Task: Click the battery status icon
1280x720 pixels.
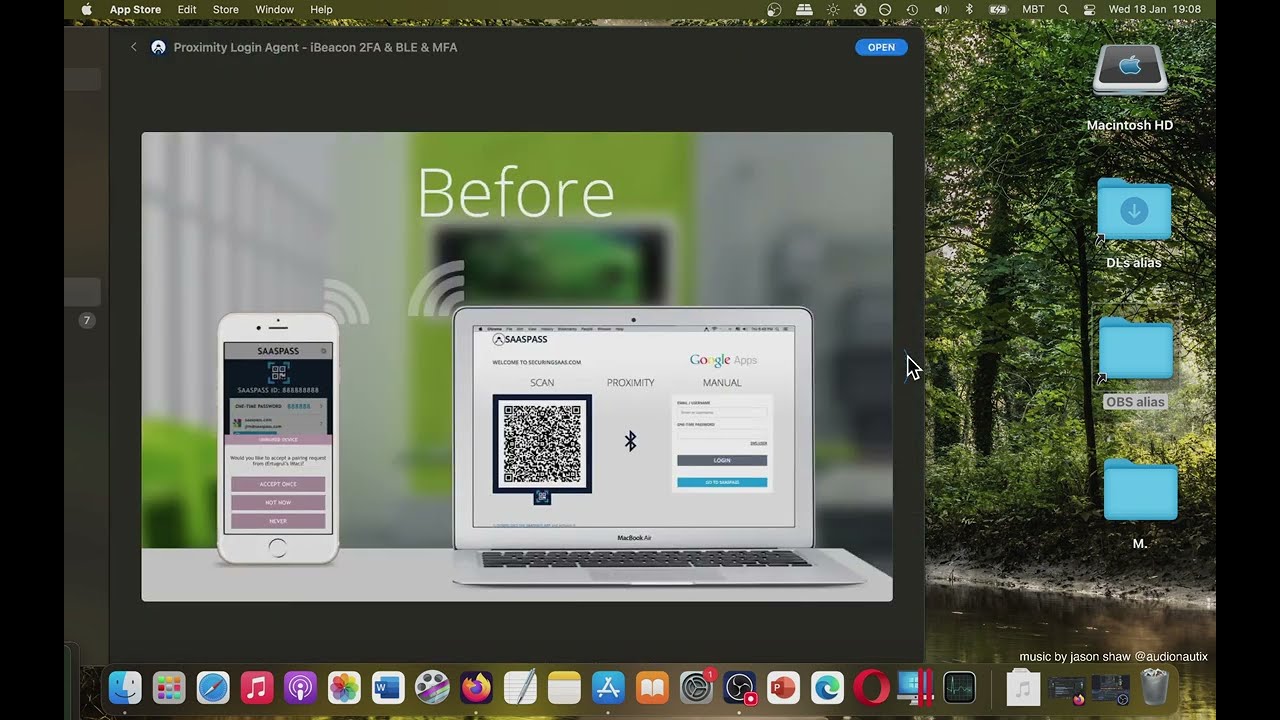Action: click(x=998, y=9)
